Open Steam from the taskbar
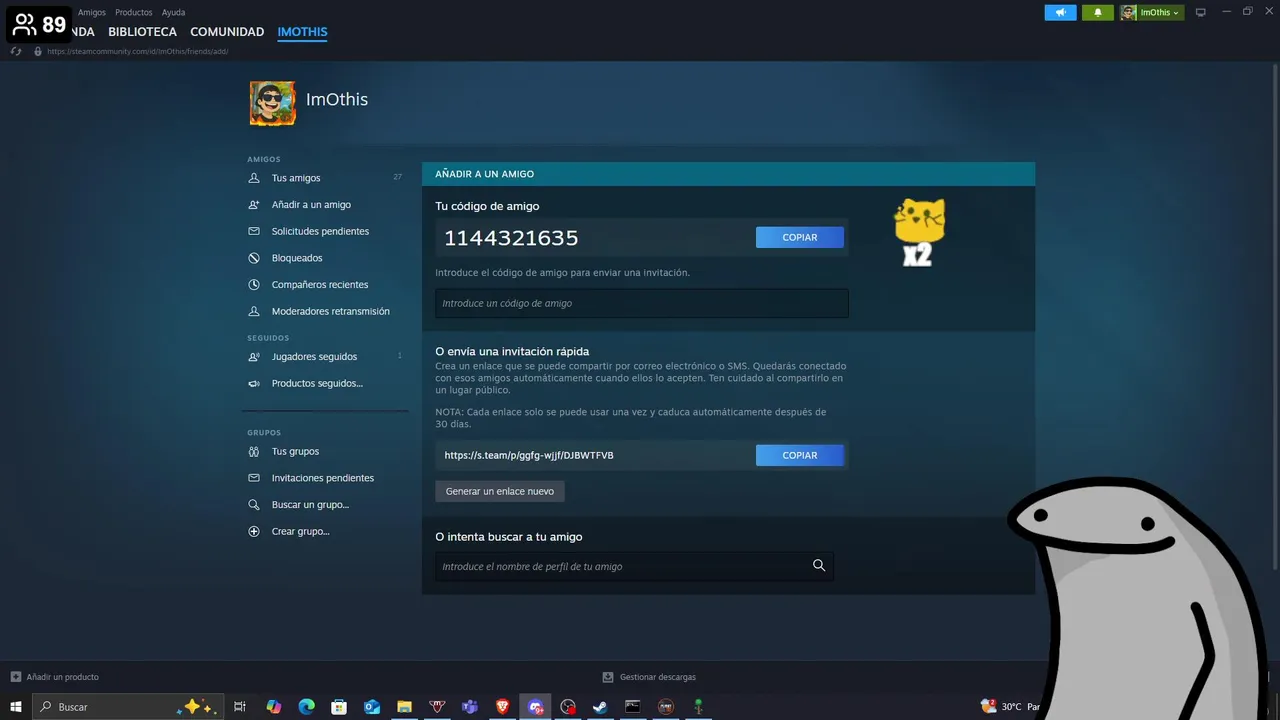The width and height of the screenshot is (1280, 720). point(600,706)
